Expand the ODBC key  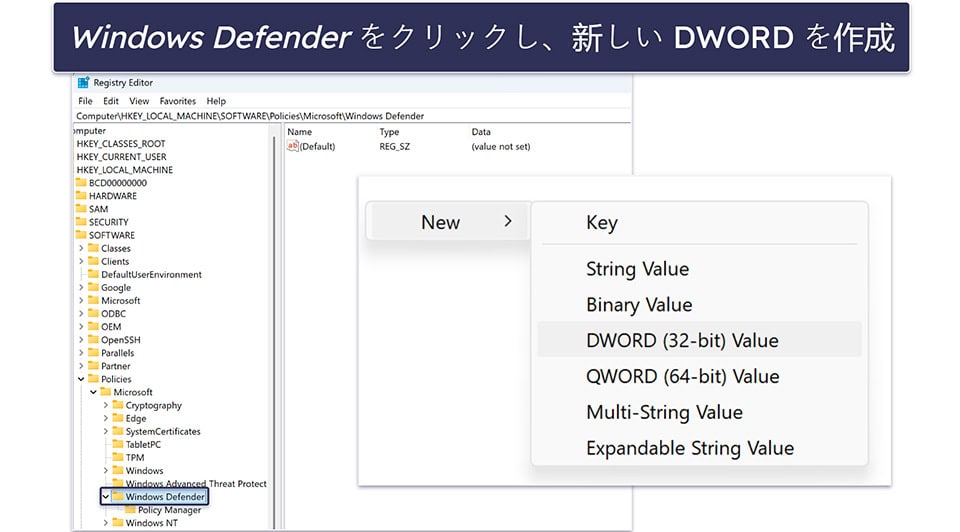pyautogui.click(x=81, y=313)
